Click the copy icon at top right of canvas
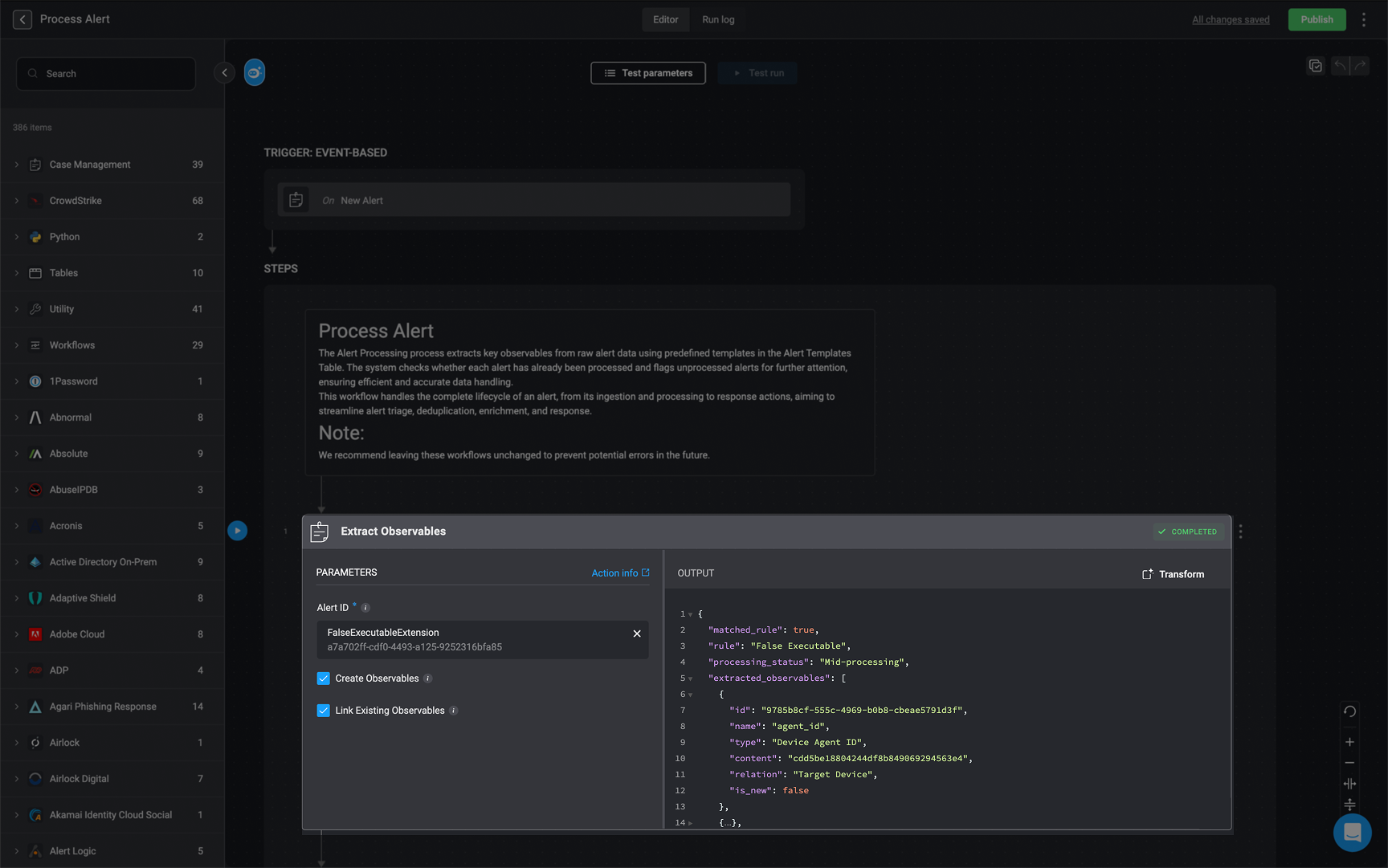 coord(1315,66)
